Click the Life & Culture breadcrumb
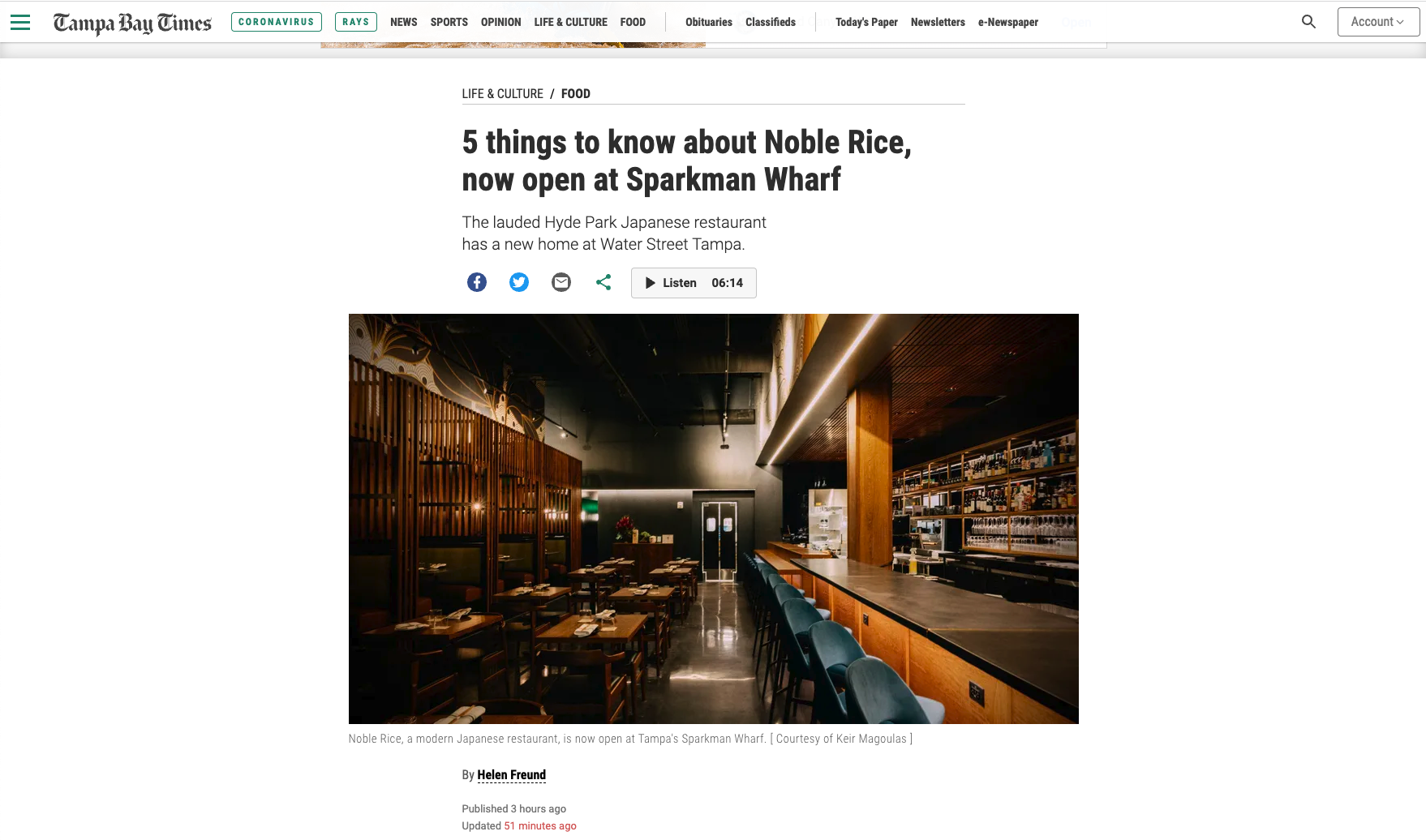 tap(503, 94)
